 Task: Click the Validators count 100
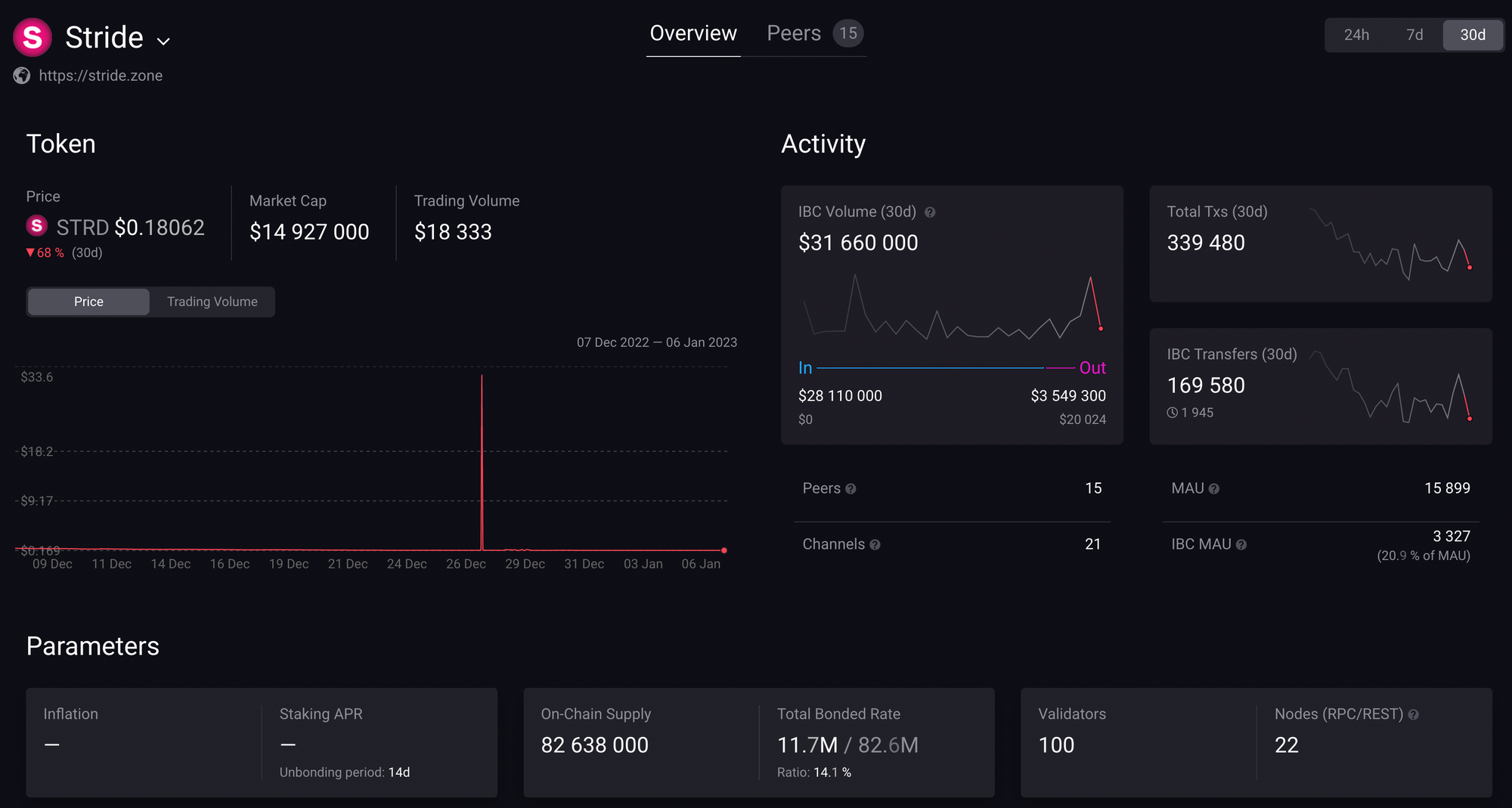1056,745
